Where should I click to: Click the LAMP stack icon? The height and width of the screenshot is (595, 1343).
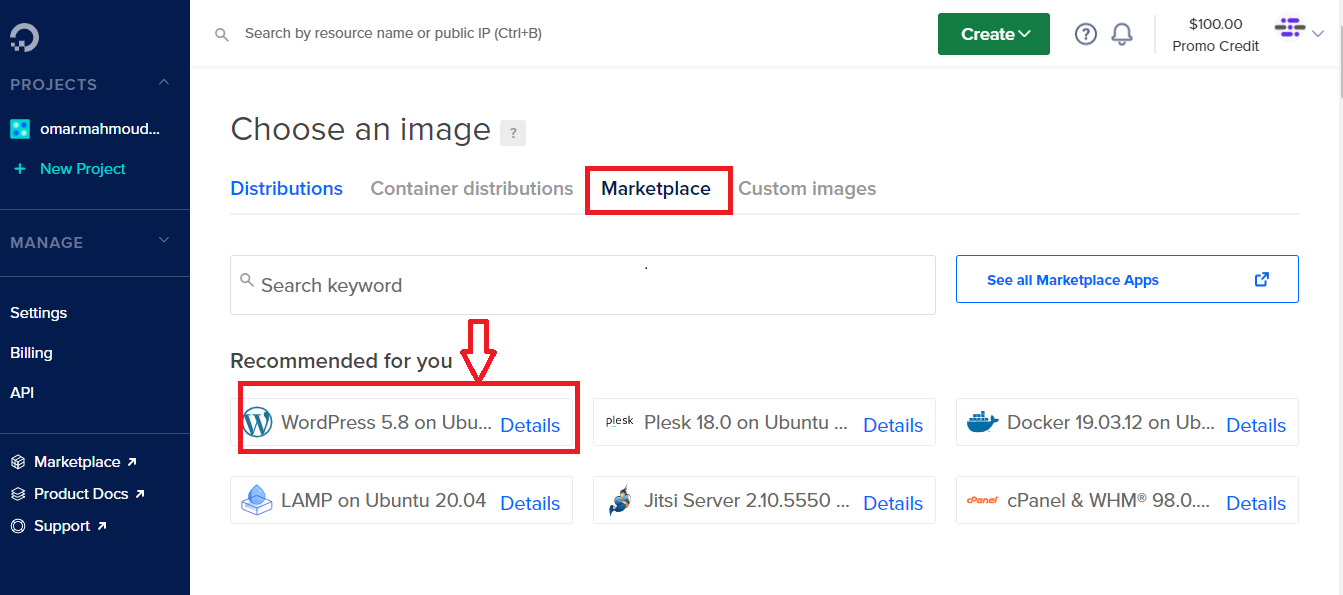(x=257, y=500)
